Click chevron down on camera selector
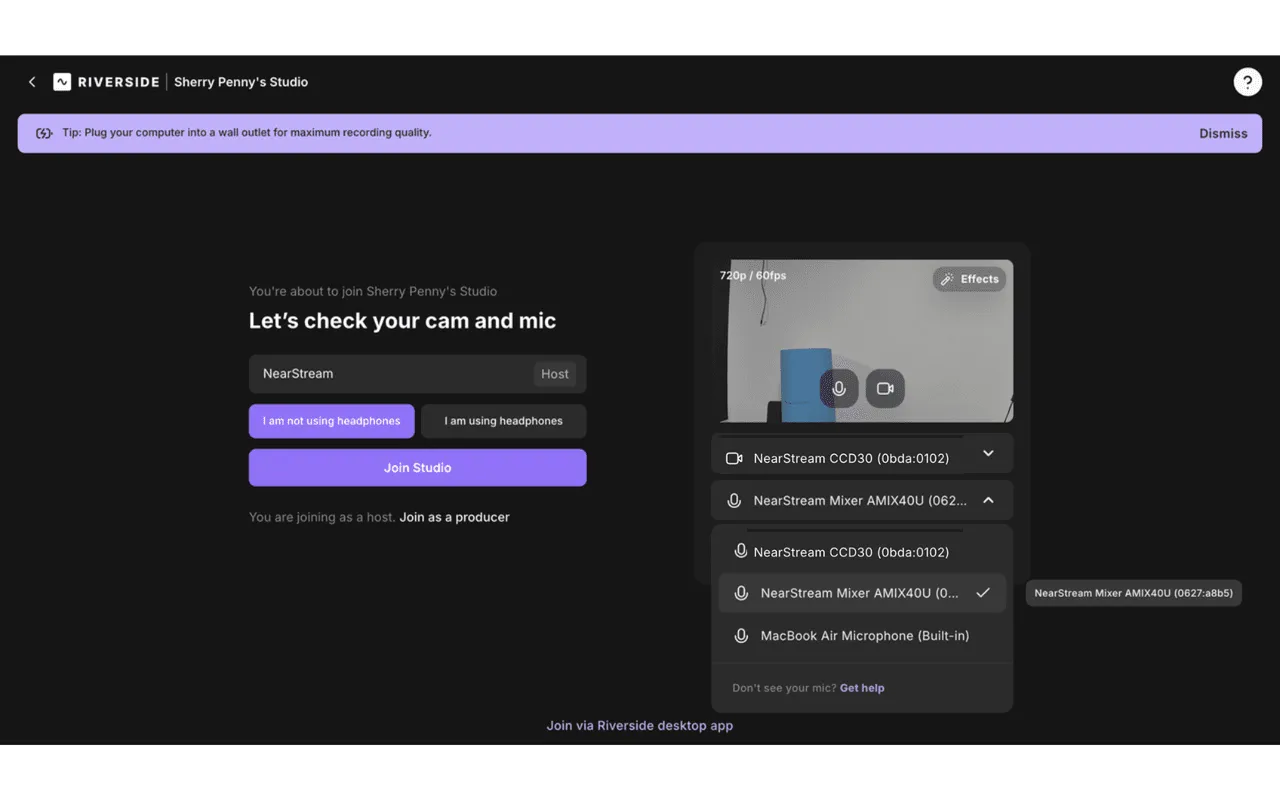 click(x=988, y=454)
